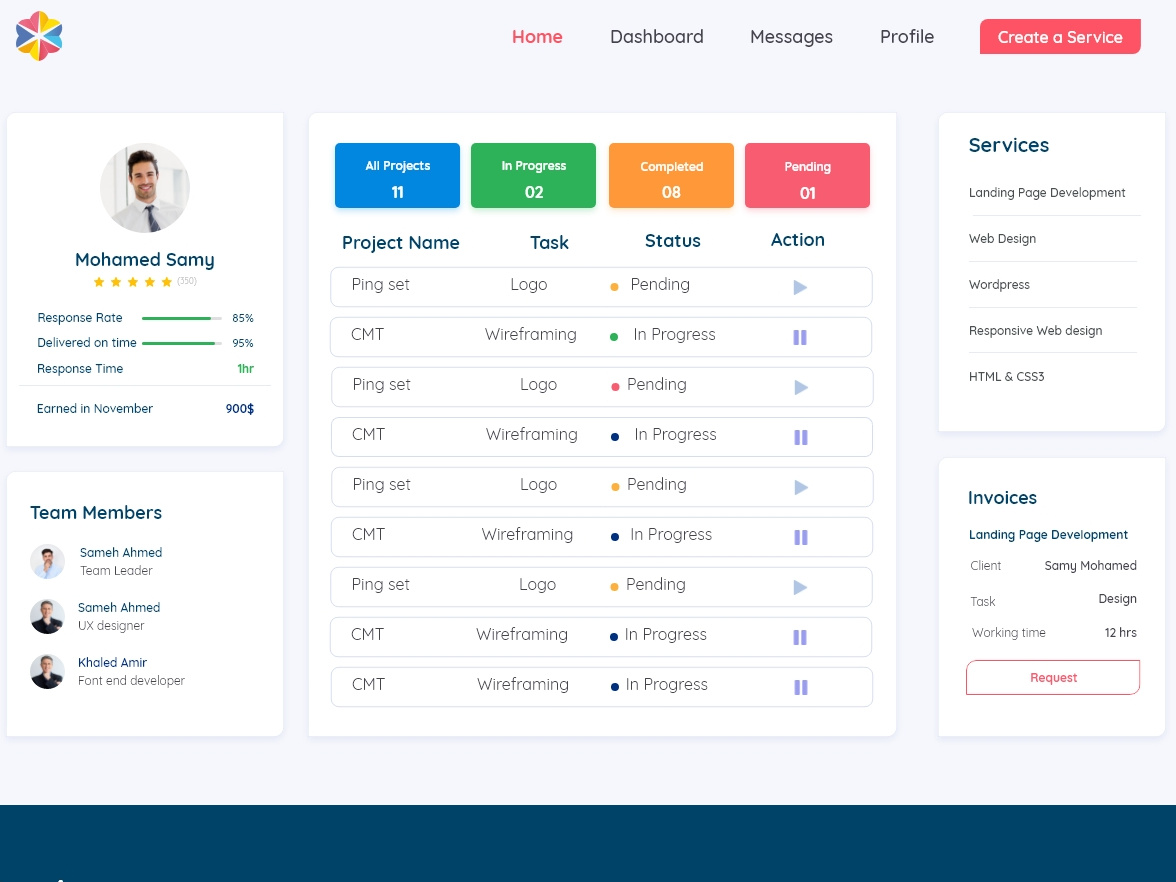This screenshot has width=1176, height=882.
Task: Start the first Ping set Logo project
Action: pos(800,287)
